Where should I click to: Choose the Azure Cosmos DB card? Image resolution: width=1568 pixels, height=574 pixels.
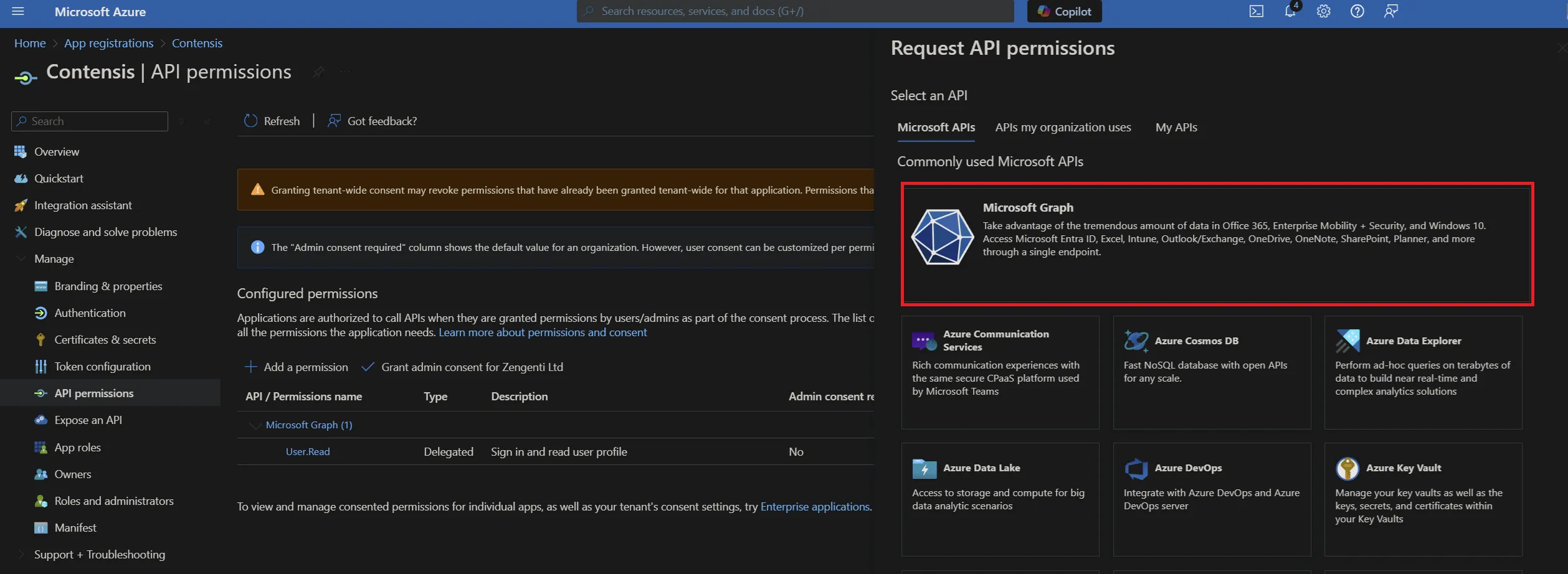tap(1212, 372)
